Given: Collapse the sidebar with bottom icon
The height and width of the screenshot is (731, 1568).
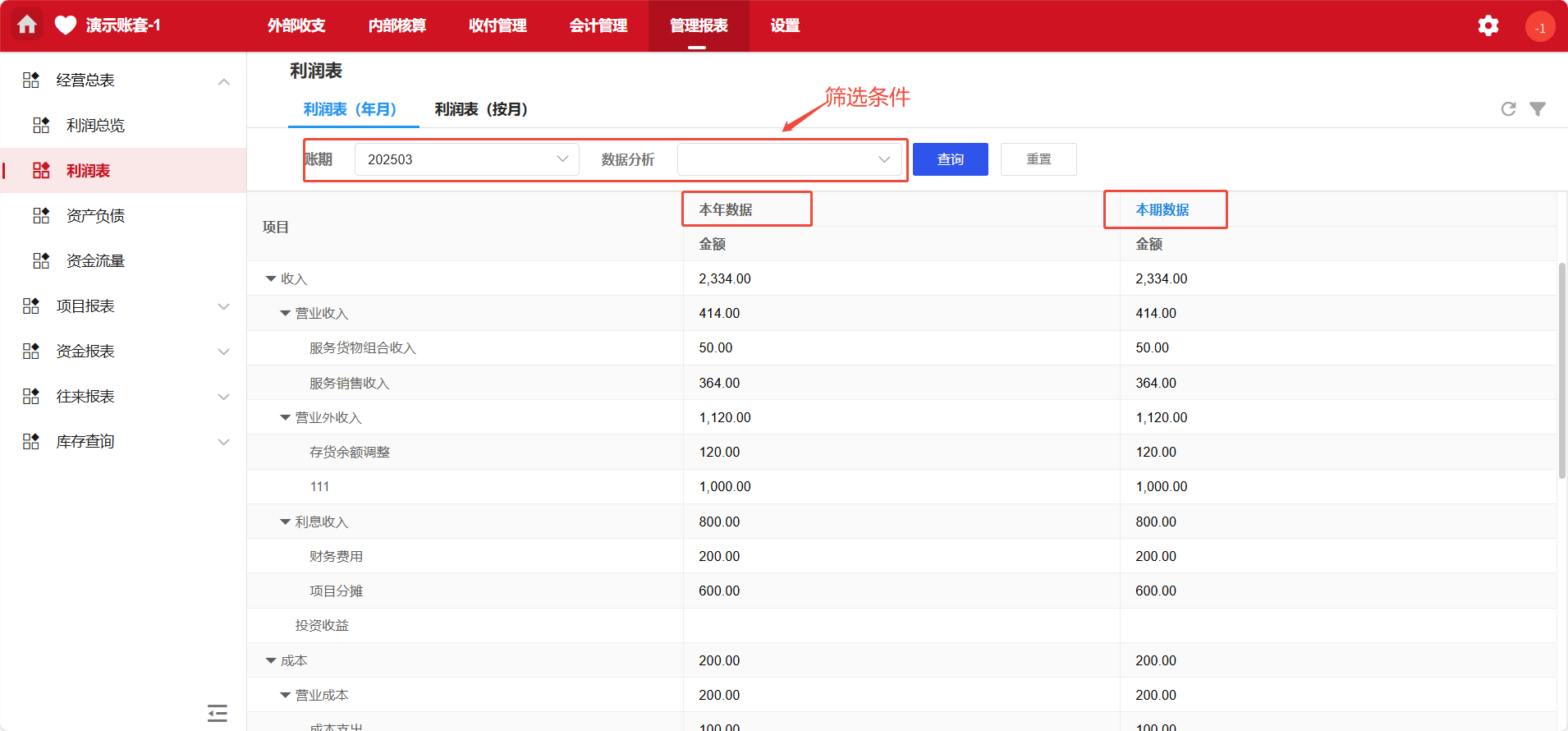Looking at the screenshot, I should [218, 712].
